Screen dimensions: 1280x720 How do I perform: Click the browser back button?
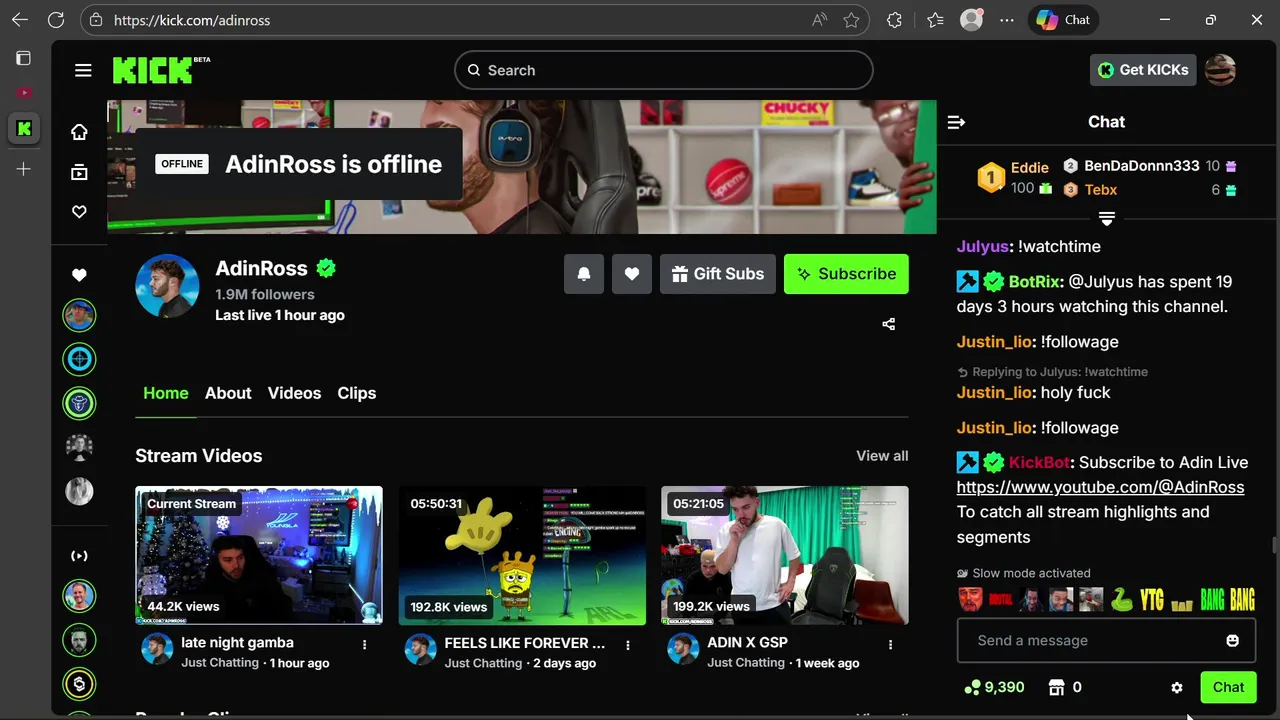click(x=20, y=20)
